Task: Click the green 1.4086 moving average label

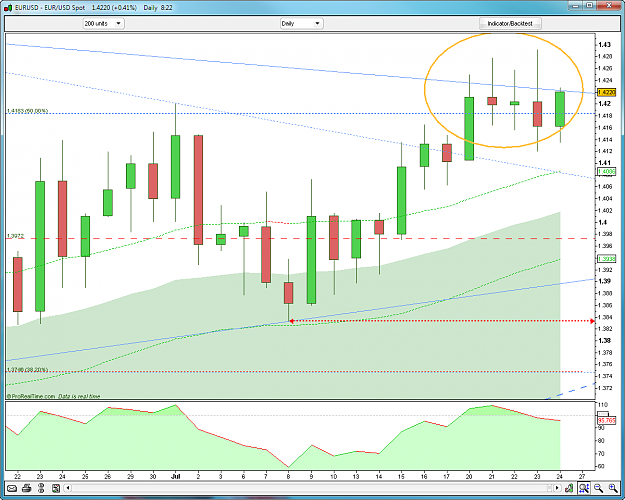Action: (607, 172)
